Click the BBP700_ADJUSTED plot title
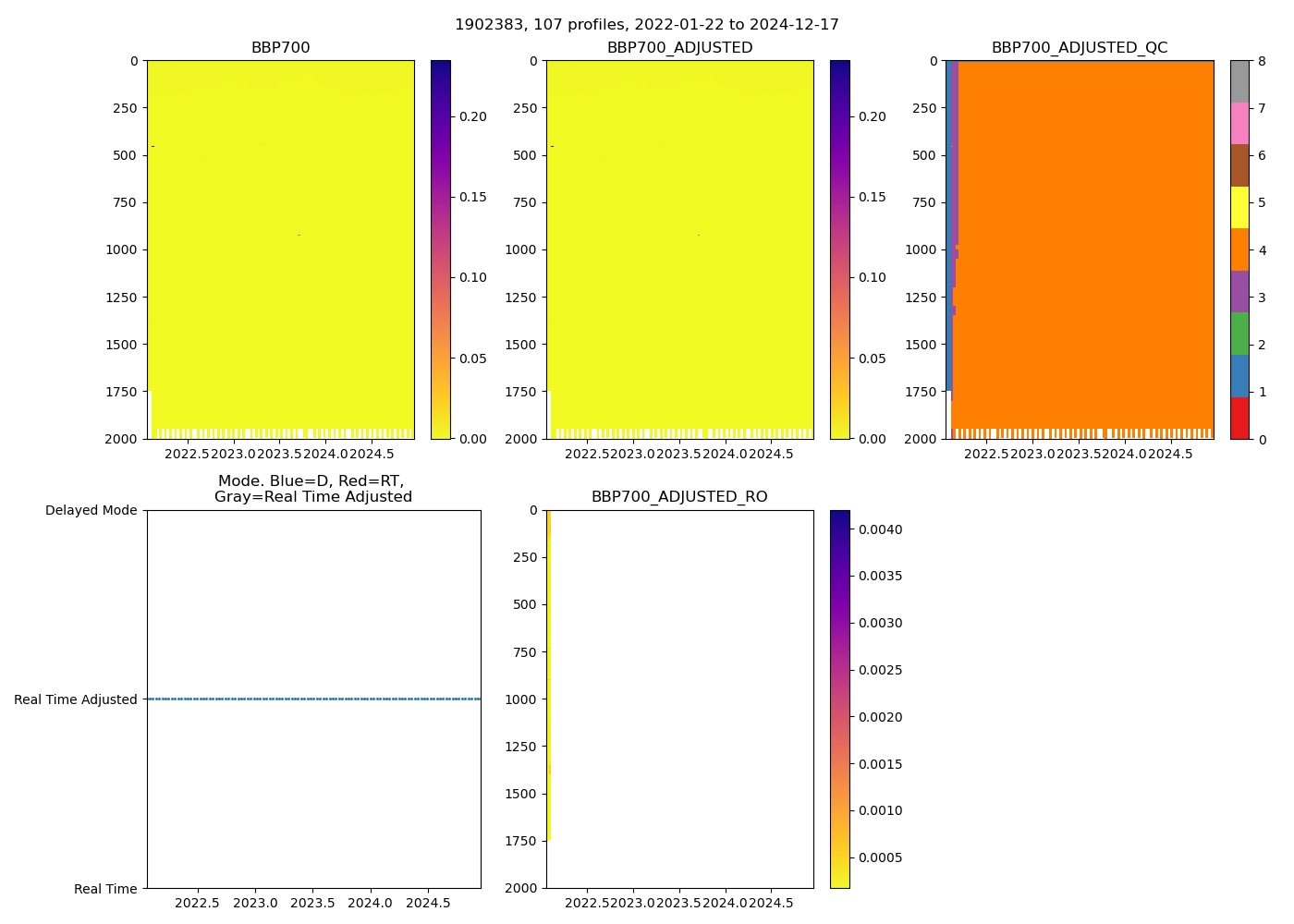This screenshot has width=1294, height=924. click(x=679, y=48)
